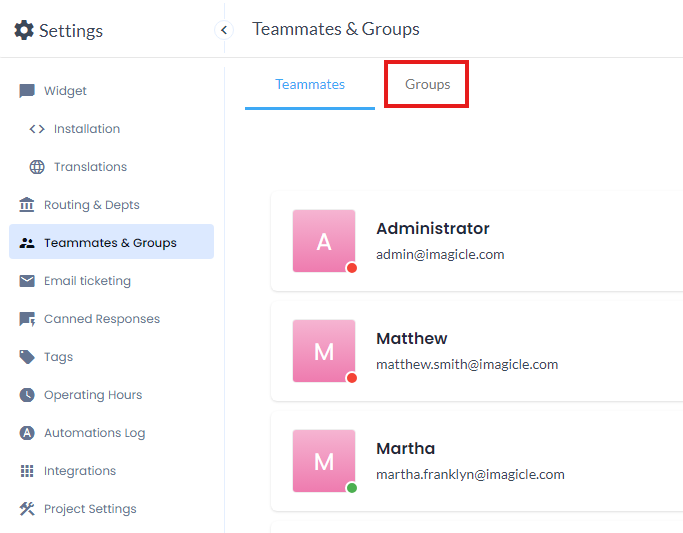683x533 pixels.
Task: Open the Automations Log menu item
Action: click(94, 433)
